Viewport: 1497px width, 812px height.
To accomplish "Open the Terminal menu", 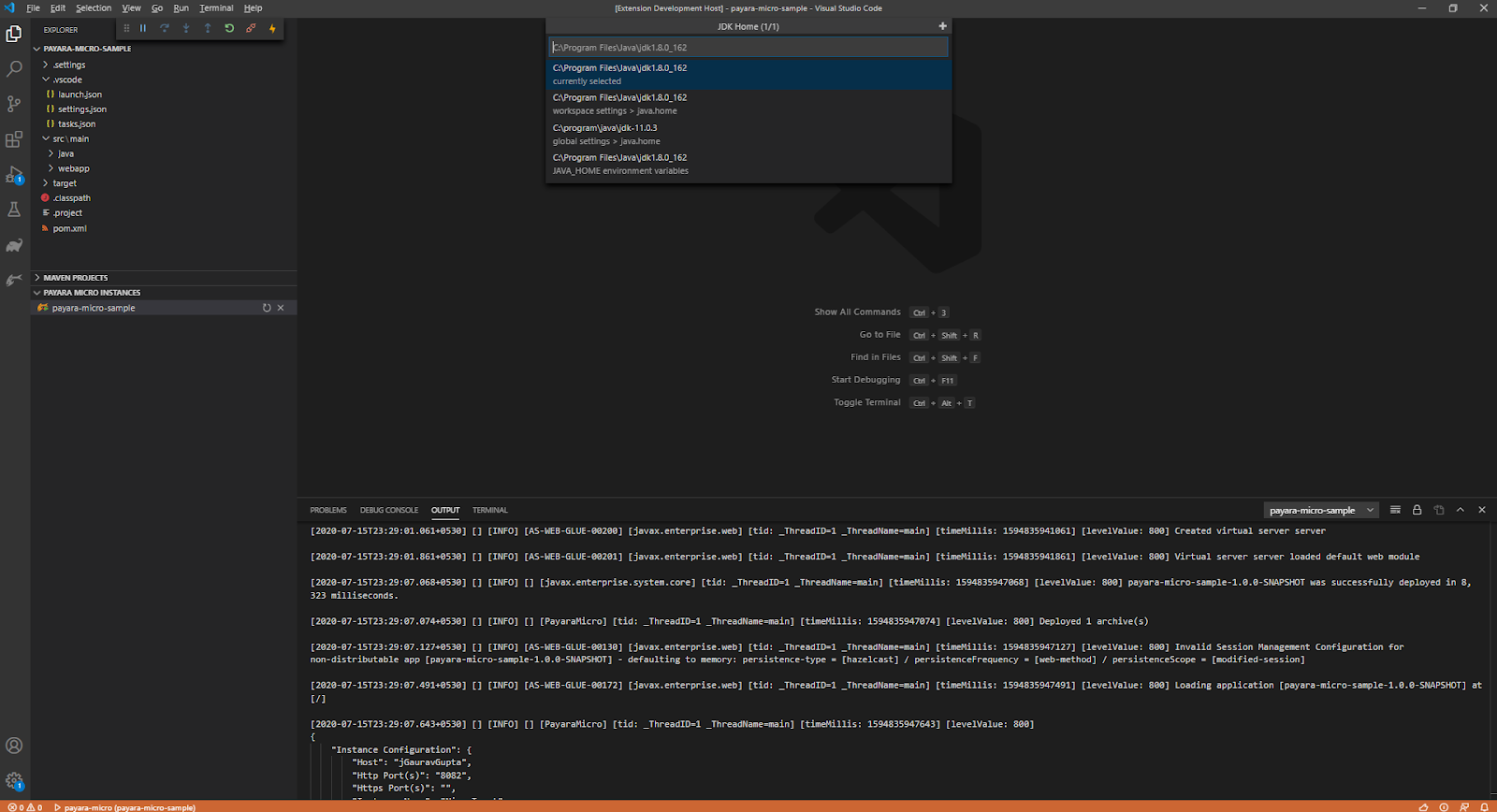I will click(x=216, y=8).
